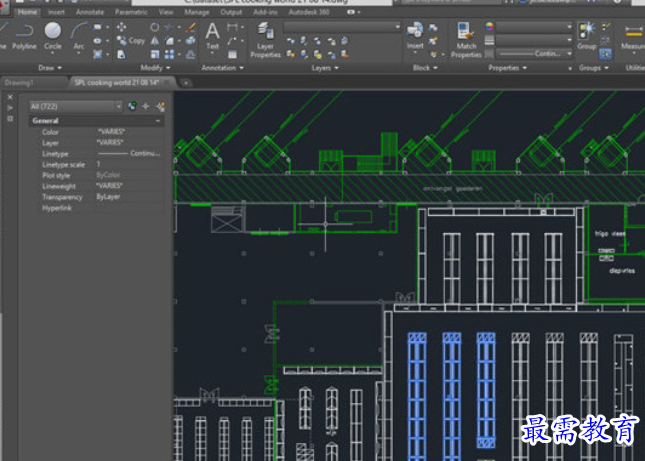Toggle group selection on/off button
Image resolution: width=645 pixels, height=461 pixels.
tap(605, 54)
